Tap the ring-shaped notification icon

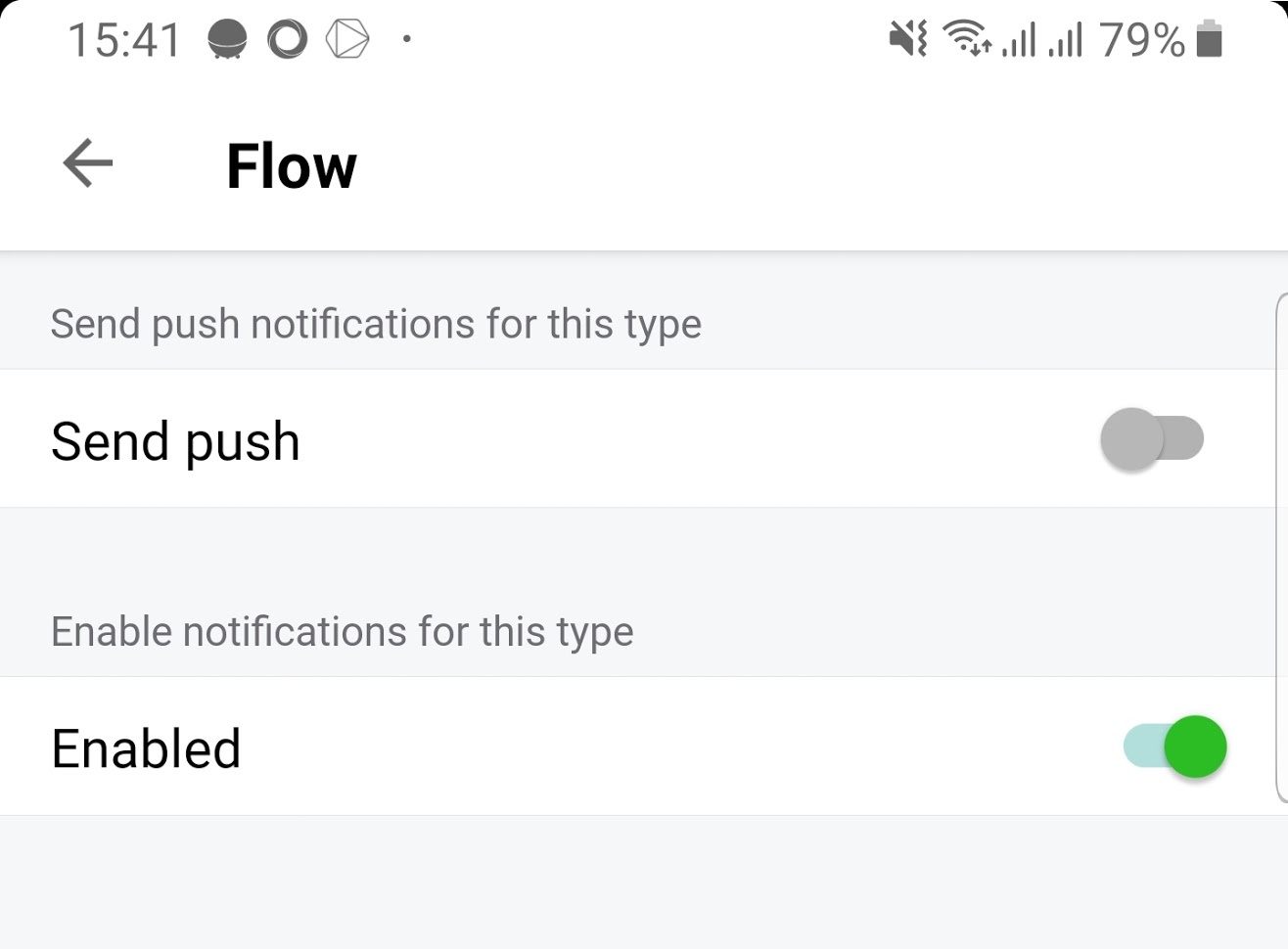tap(287, 40)
